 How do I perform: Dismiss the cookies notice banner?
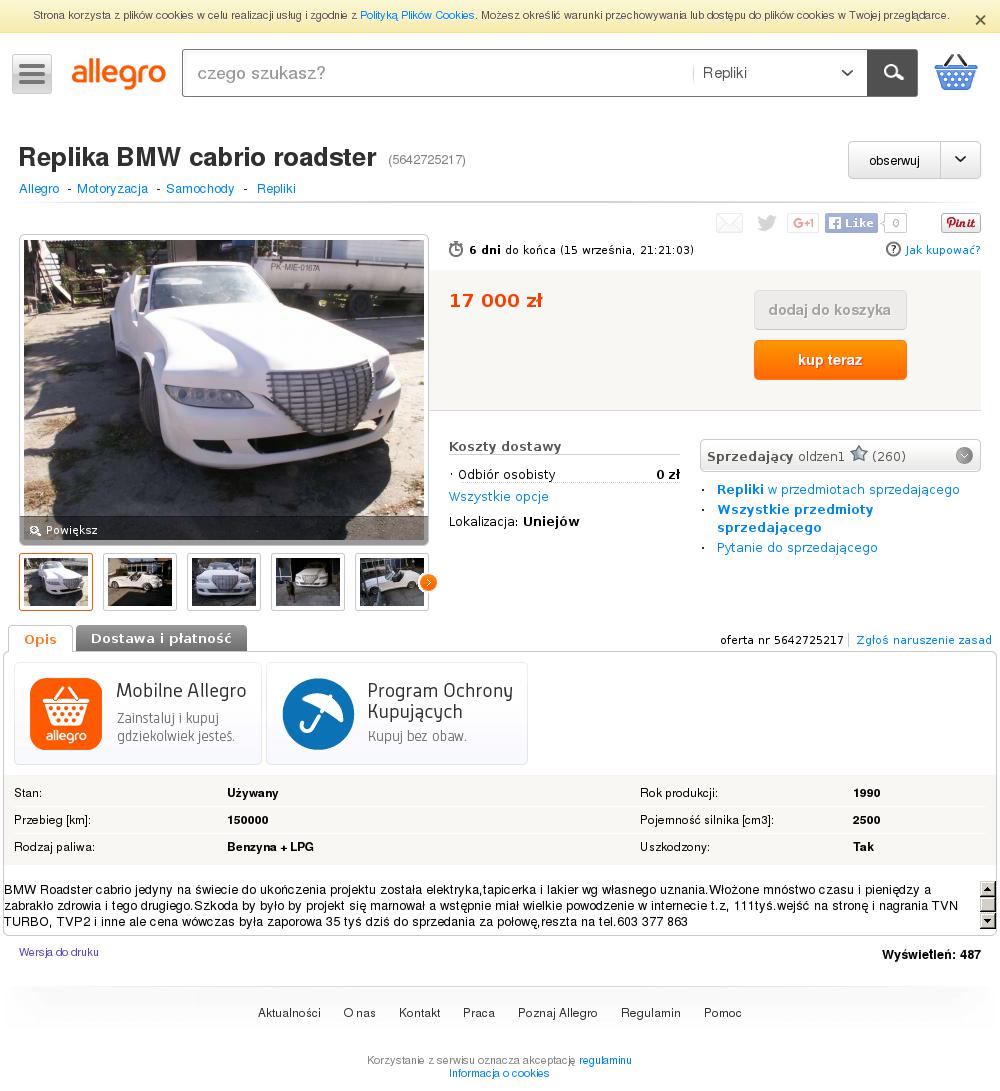click(x=980, y=20)
